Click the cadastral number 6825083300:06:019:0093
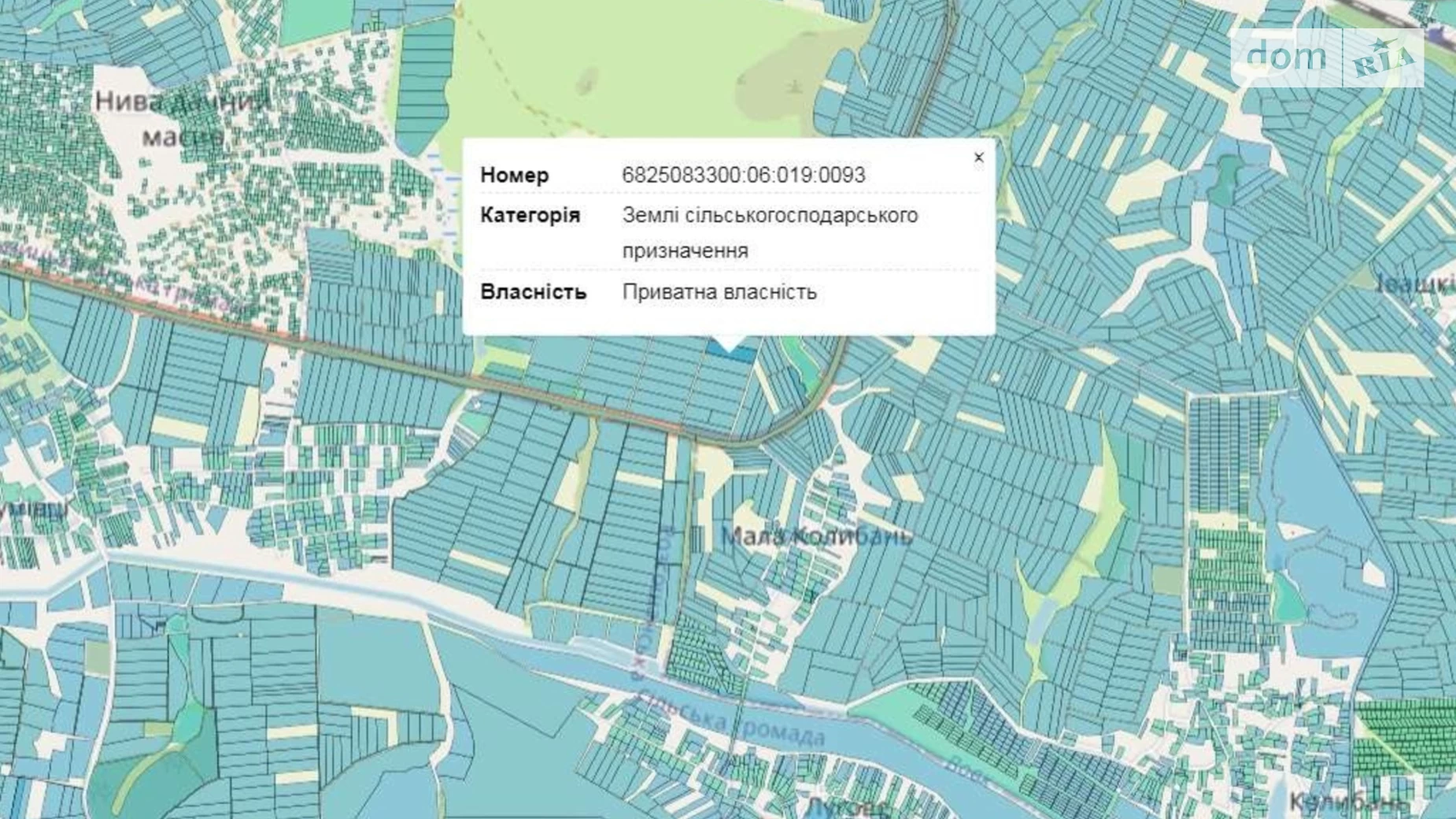 pos(743,175)
